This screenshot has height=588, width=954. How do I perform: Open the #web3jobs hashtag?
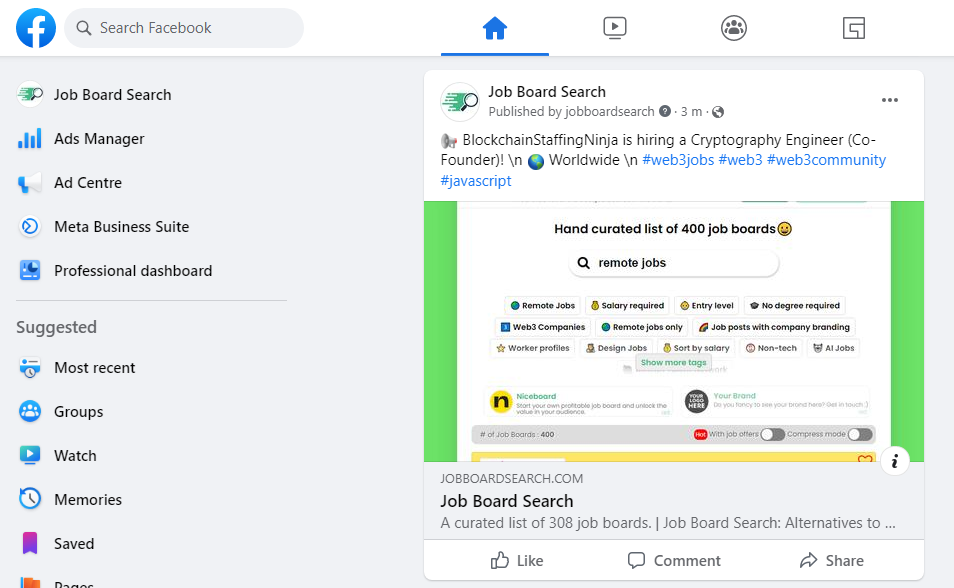[x=678, y=160]
